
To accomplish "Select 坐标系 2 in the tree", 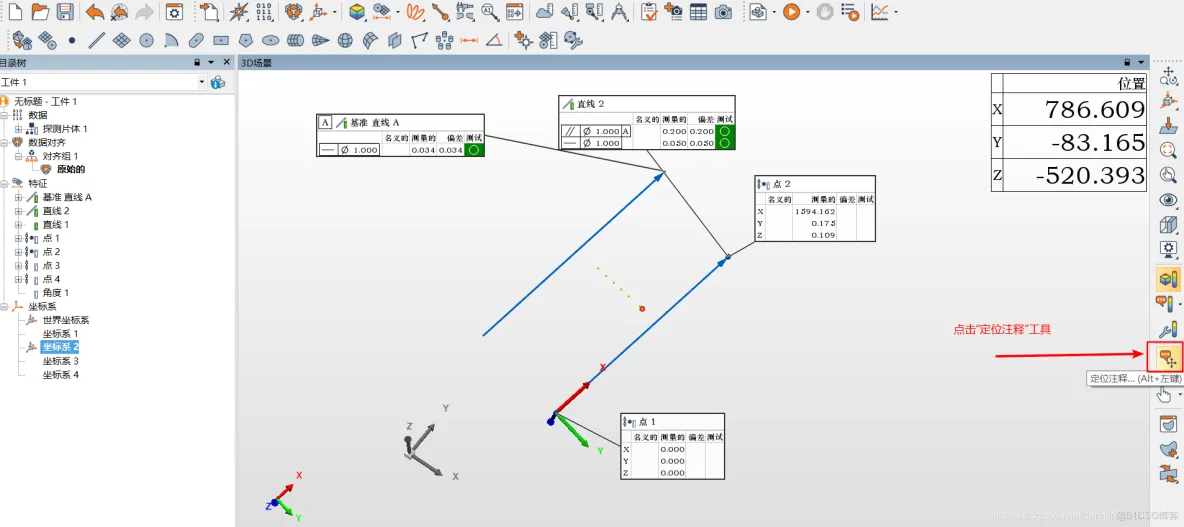I will pyautogui.click(x=60, y=347).
